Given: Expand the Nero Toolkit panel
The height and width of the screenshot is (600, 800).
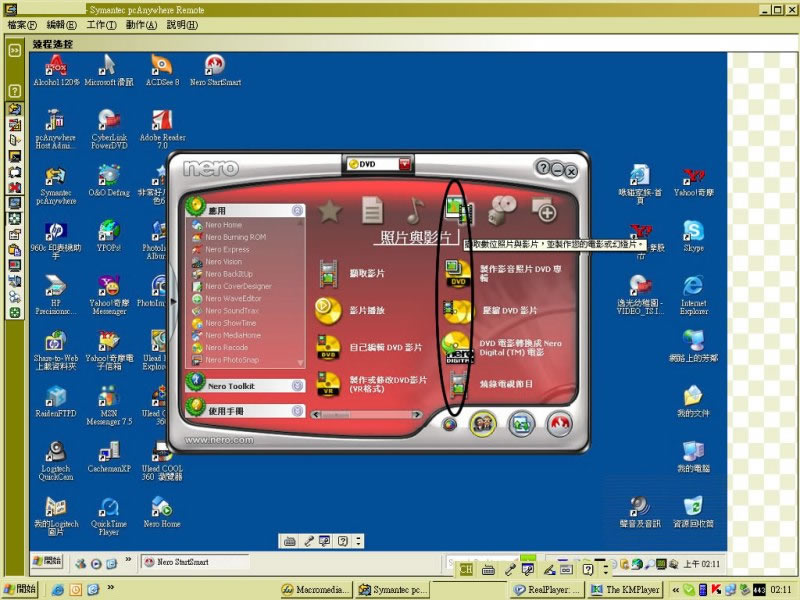Looking at the screenshot, I should coord(297,386).
